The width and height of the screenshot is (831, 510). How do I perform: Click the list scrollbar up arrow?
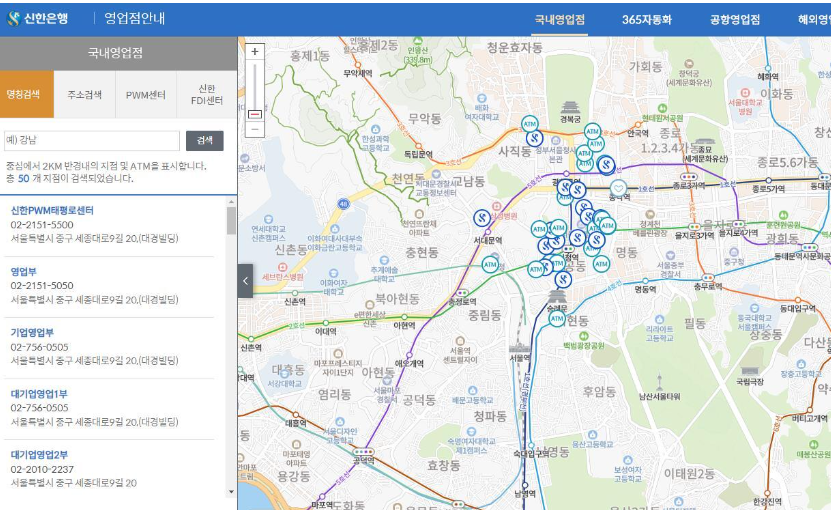pos(231,202)
